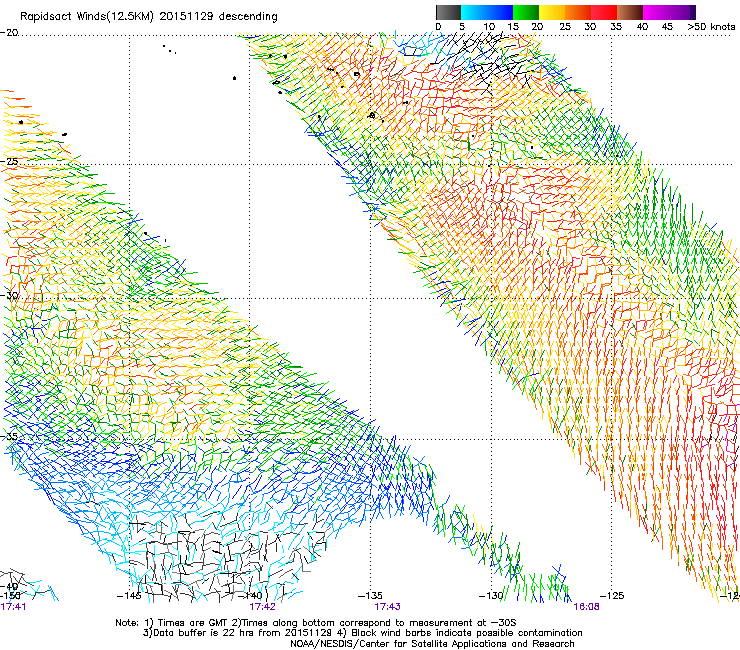The image size is (740, 650).
Task: Click the legend scale label '35'
Action: point(616,27)
